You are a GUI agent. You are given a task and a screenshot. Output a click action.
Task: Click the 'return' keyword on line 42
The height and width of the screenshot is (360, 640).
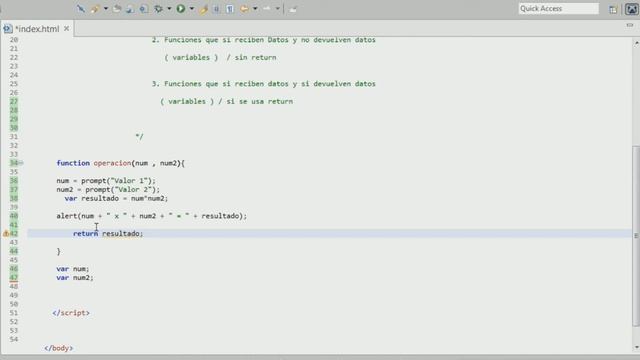point(85,233)
